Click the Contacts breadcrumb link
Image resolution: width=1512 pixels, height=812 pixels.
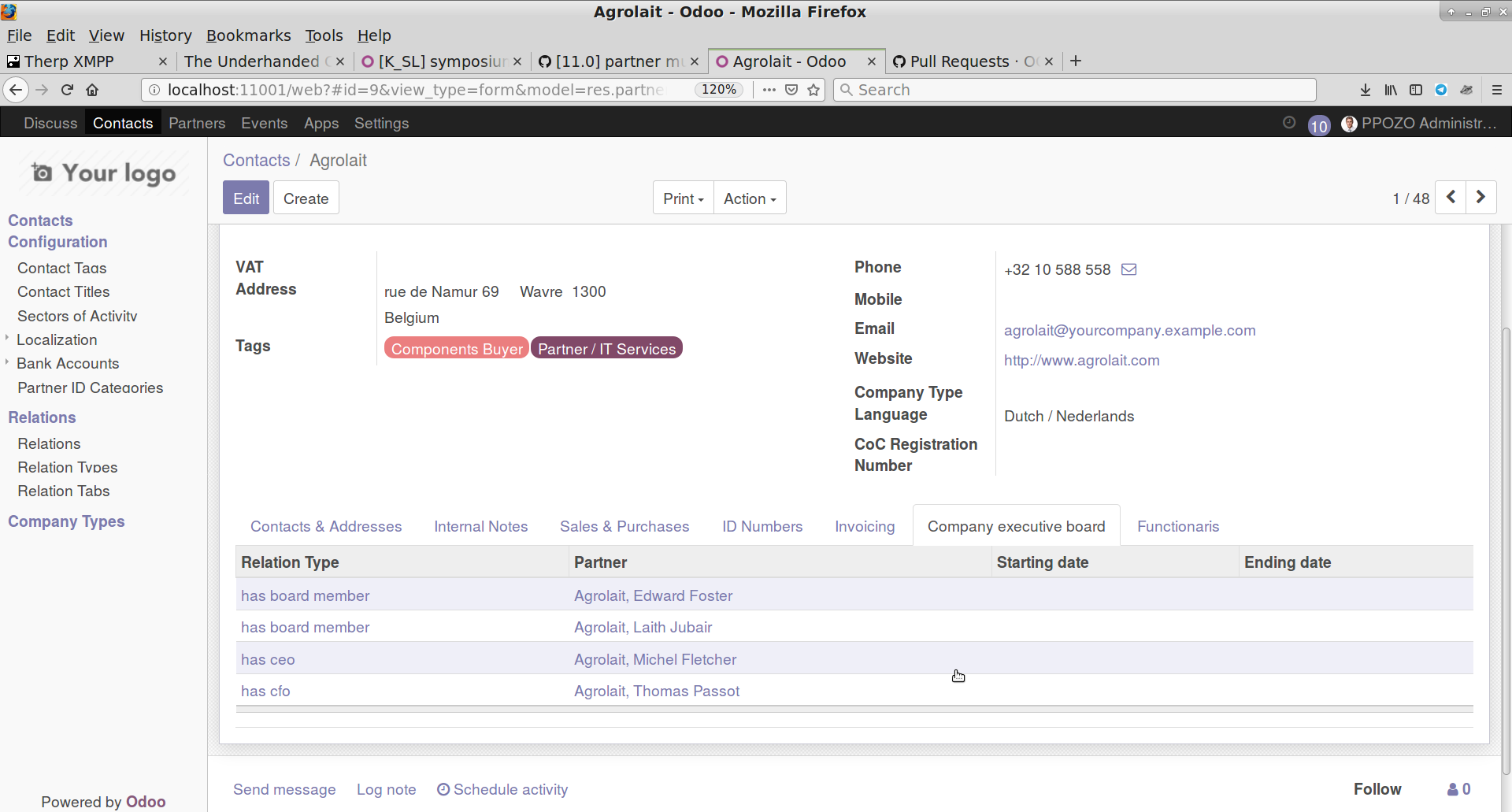click(x=257, y=160)
